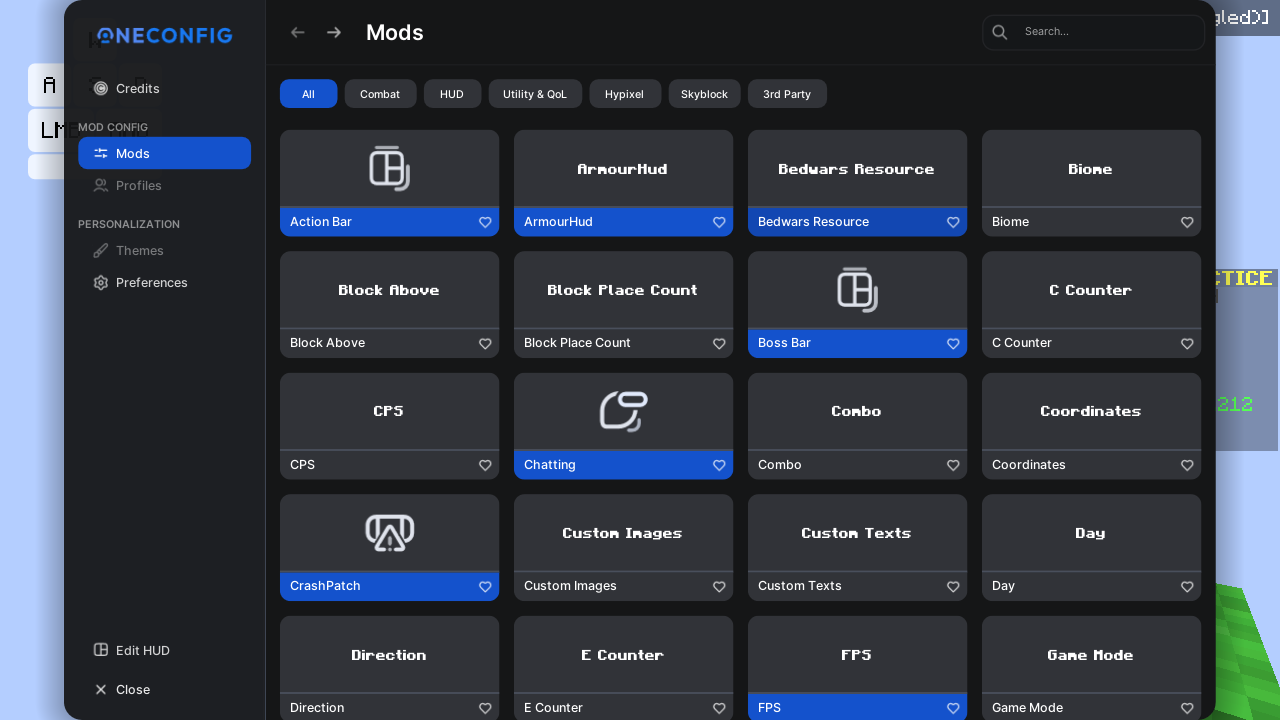
Task: Favorite the Action Bar mod heart icon
Action: pyautogui.click(x=485, y=222)
